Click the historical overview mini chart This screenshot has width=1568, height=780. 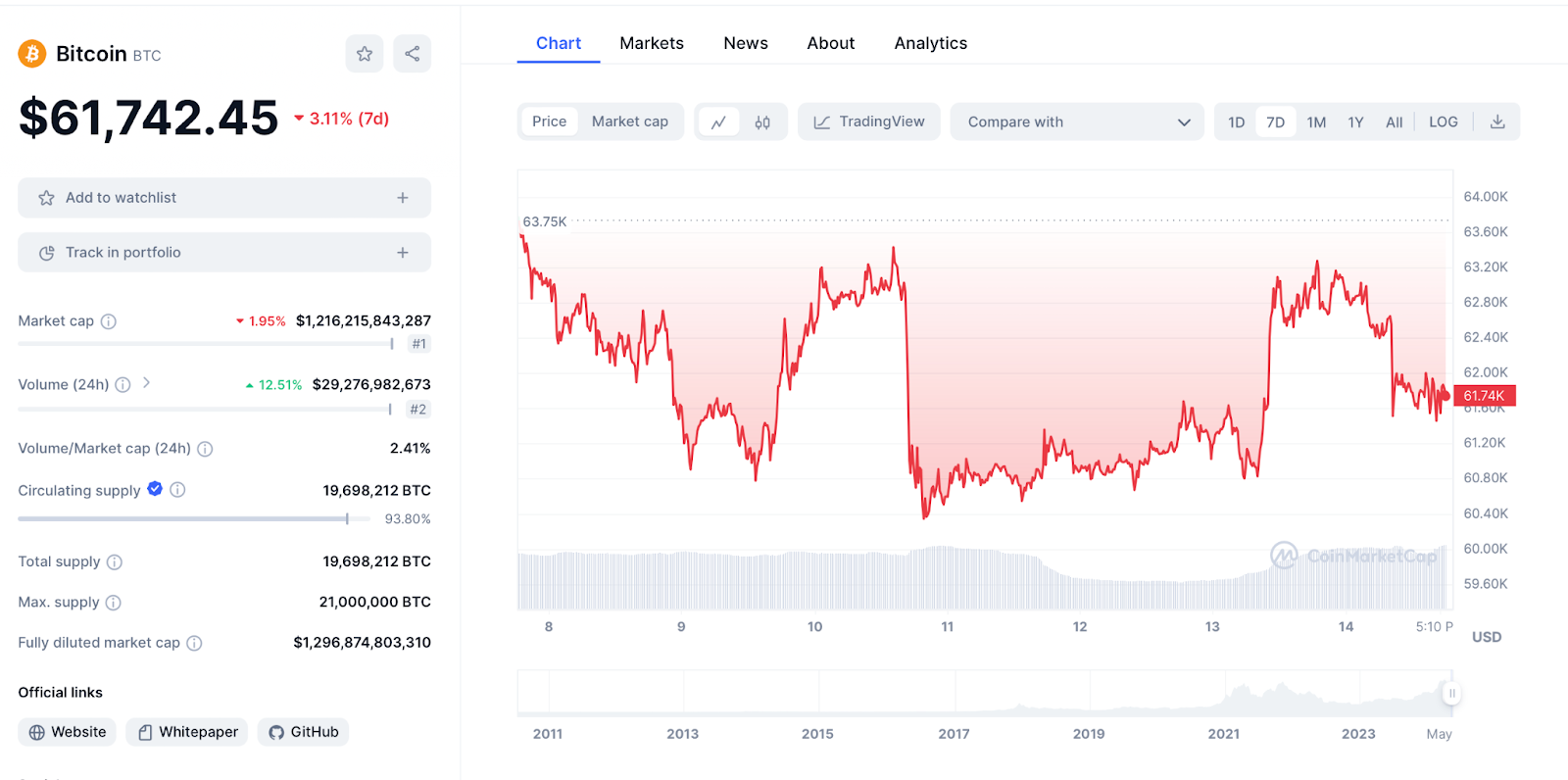(x=985, y=693)
